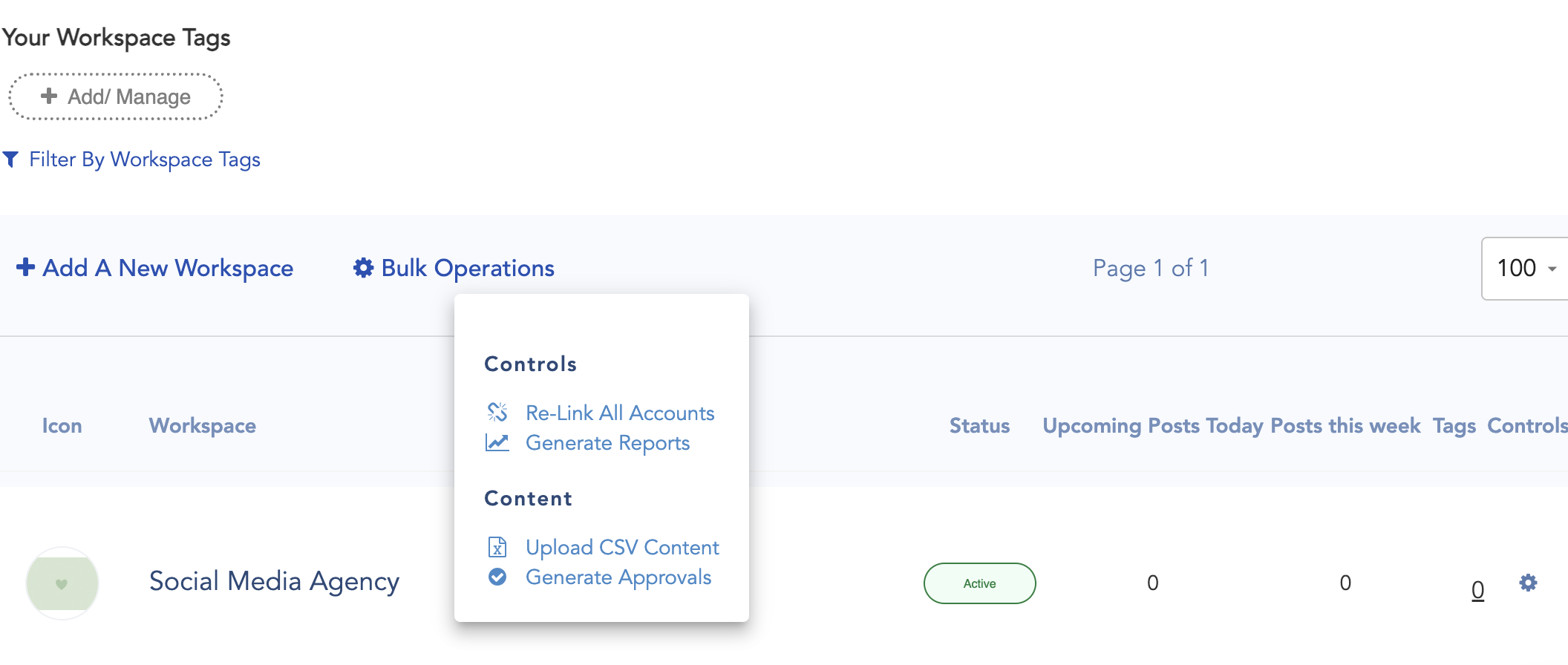Click Add A New Workspace
The width and height of the screenshot is (1568, 665).
168,268
